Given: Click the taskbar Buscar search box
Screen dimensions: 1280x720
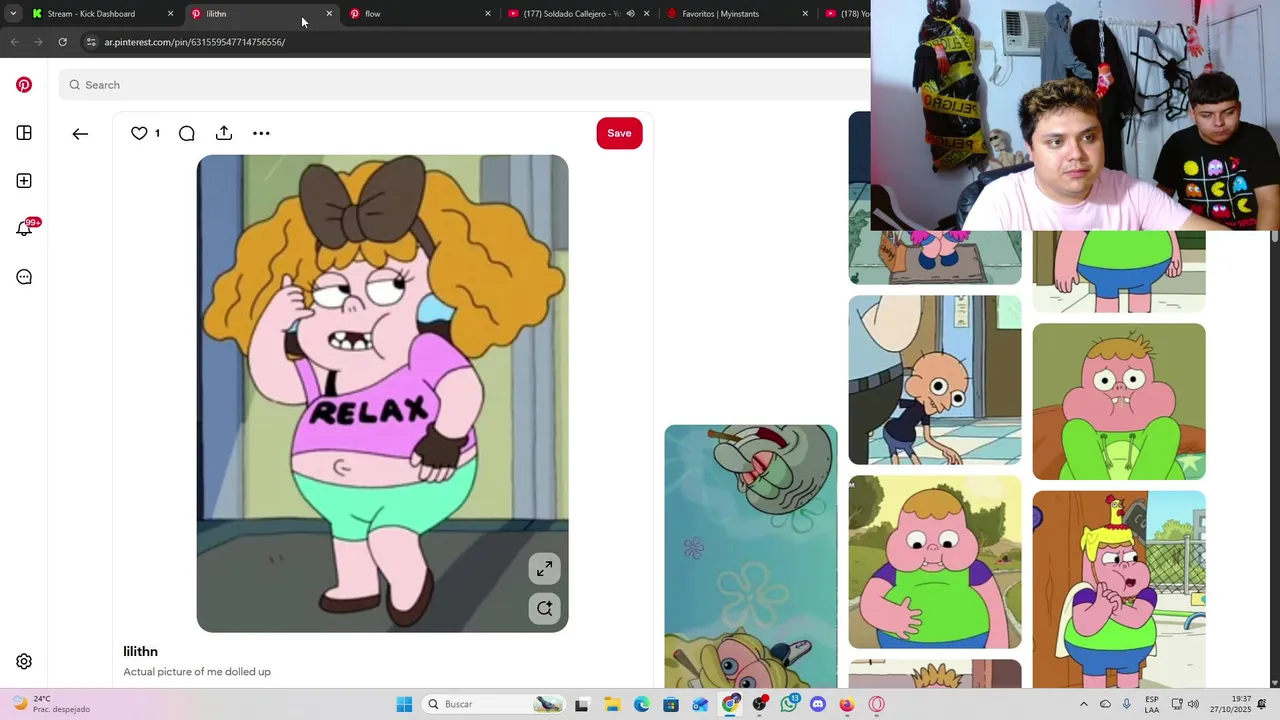Looking at the screenshot, I should click(493, 704).
